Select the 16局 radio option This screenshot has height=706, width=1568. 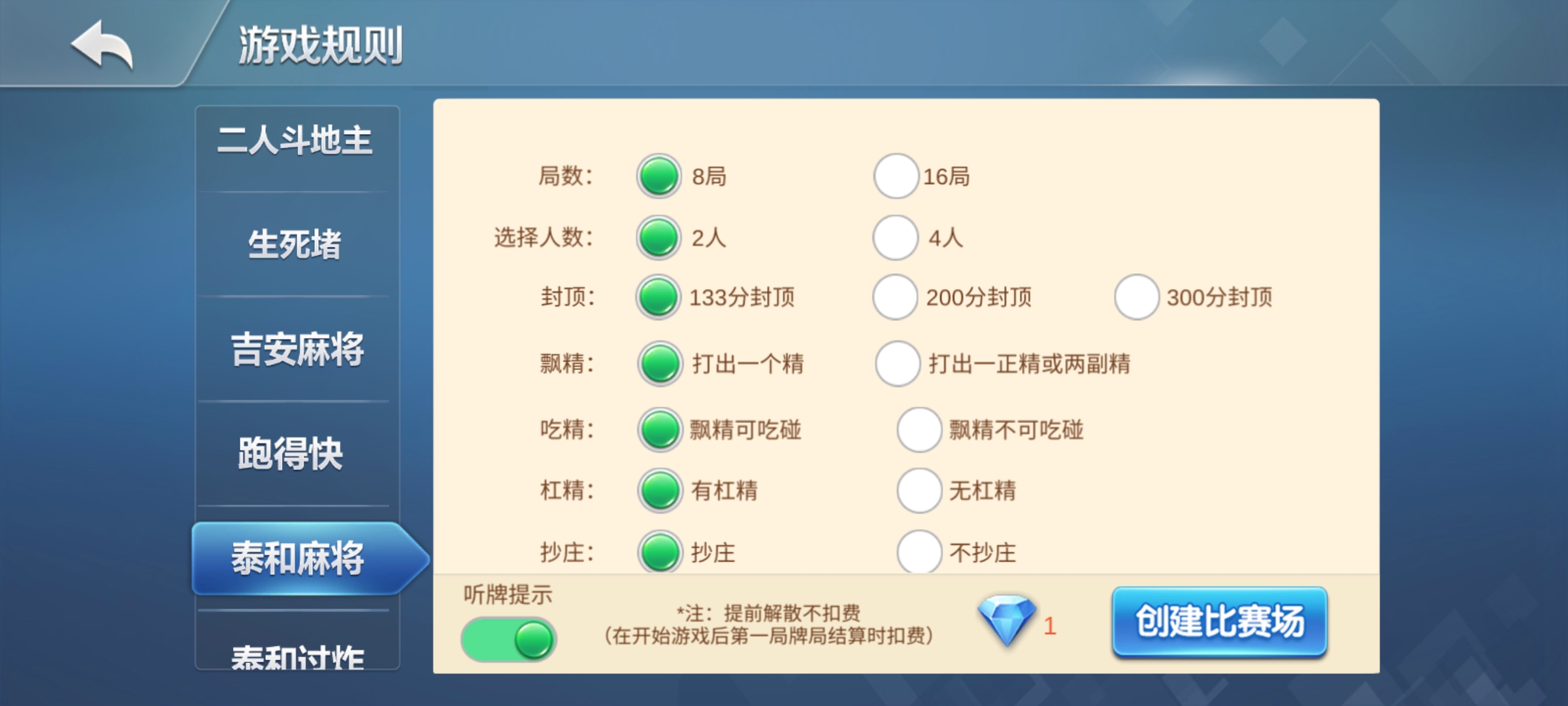pos(895,176)
